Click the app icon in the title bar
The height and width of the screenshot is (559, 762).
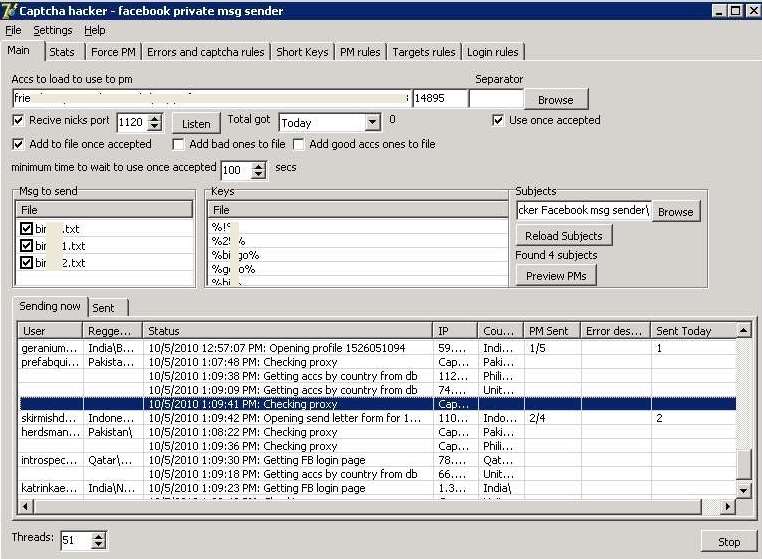[9, 11]
